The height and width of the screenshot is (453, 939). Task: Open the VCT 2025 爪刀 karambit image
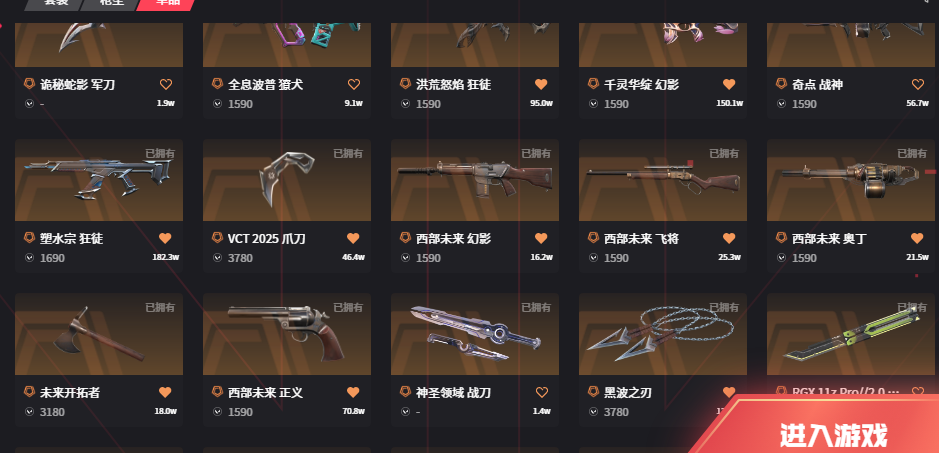[287, 180]
